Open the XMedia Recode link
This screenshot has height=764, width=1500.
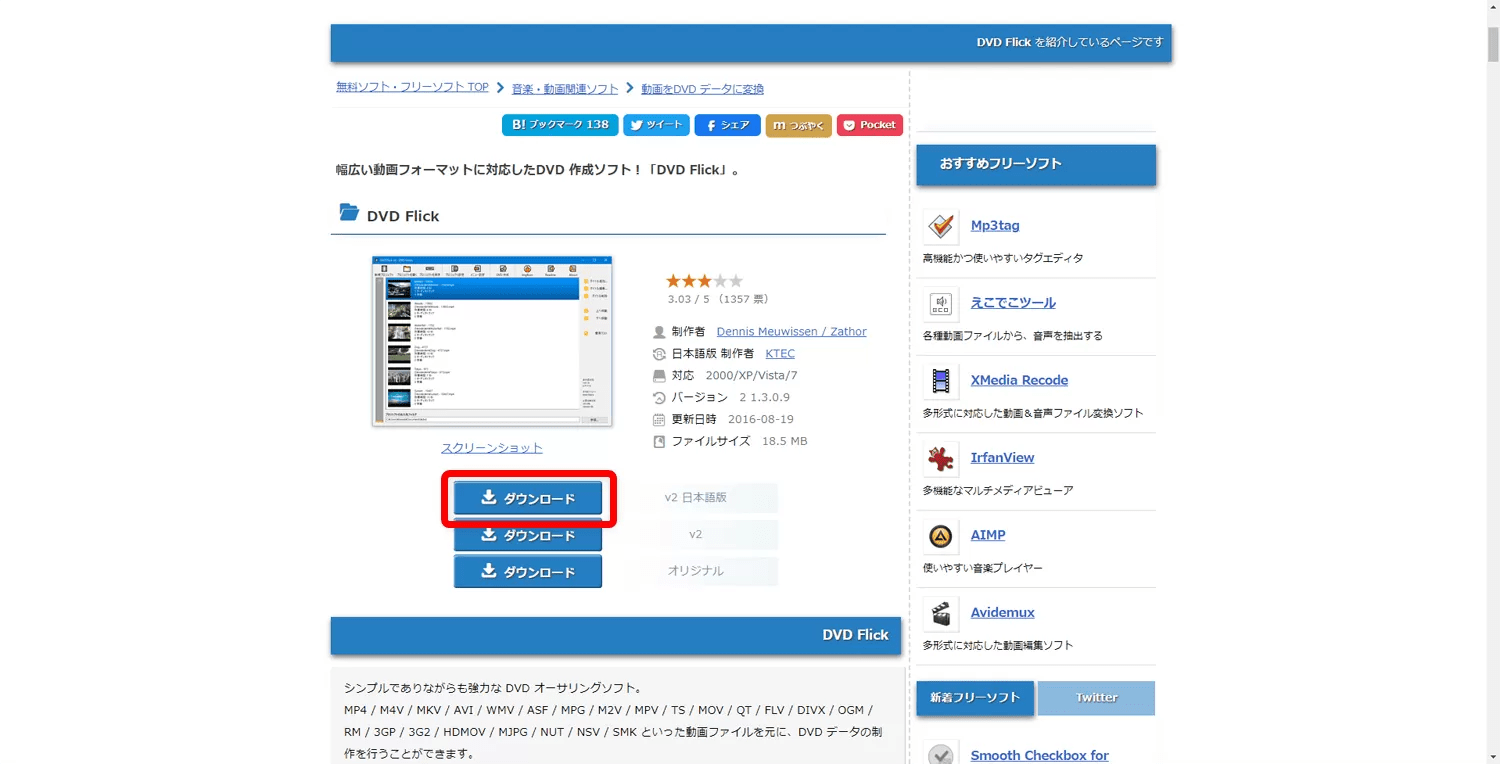click(x=1019, y=380)
